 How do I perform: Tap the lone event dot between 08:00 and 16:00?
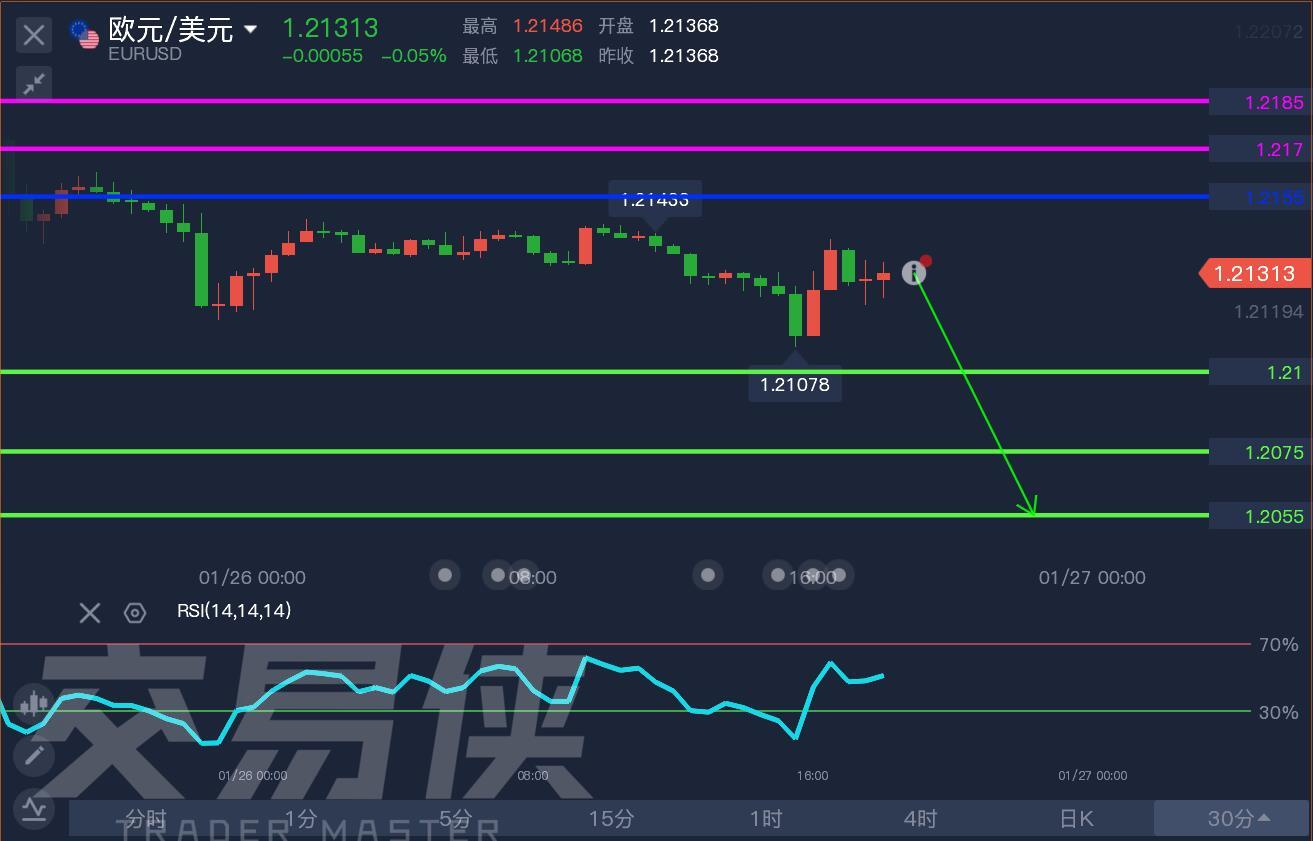708,574
